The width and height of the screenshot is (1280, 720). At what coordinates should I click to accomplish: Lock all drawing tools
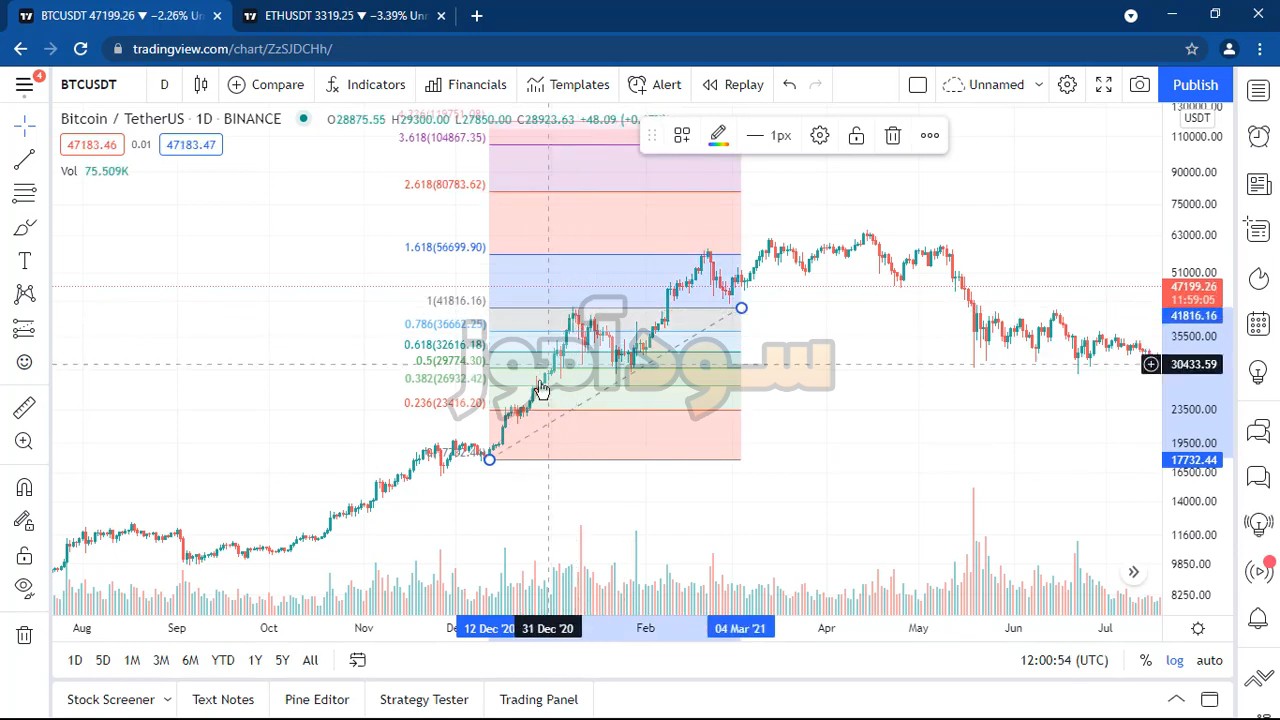(25, 555)
